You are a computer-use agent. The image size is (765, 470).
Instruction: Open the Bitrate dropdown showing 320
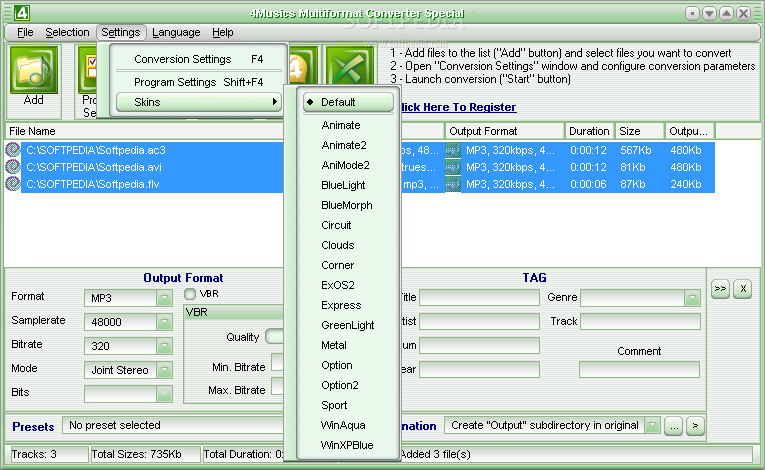[x=164, y=346]
